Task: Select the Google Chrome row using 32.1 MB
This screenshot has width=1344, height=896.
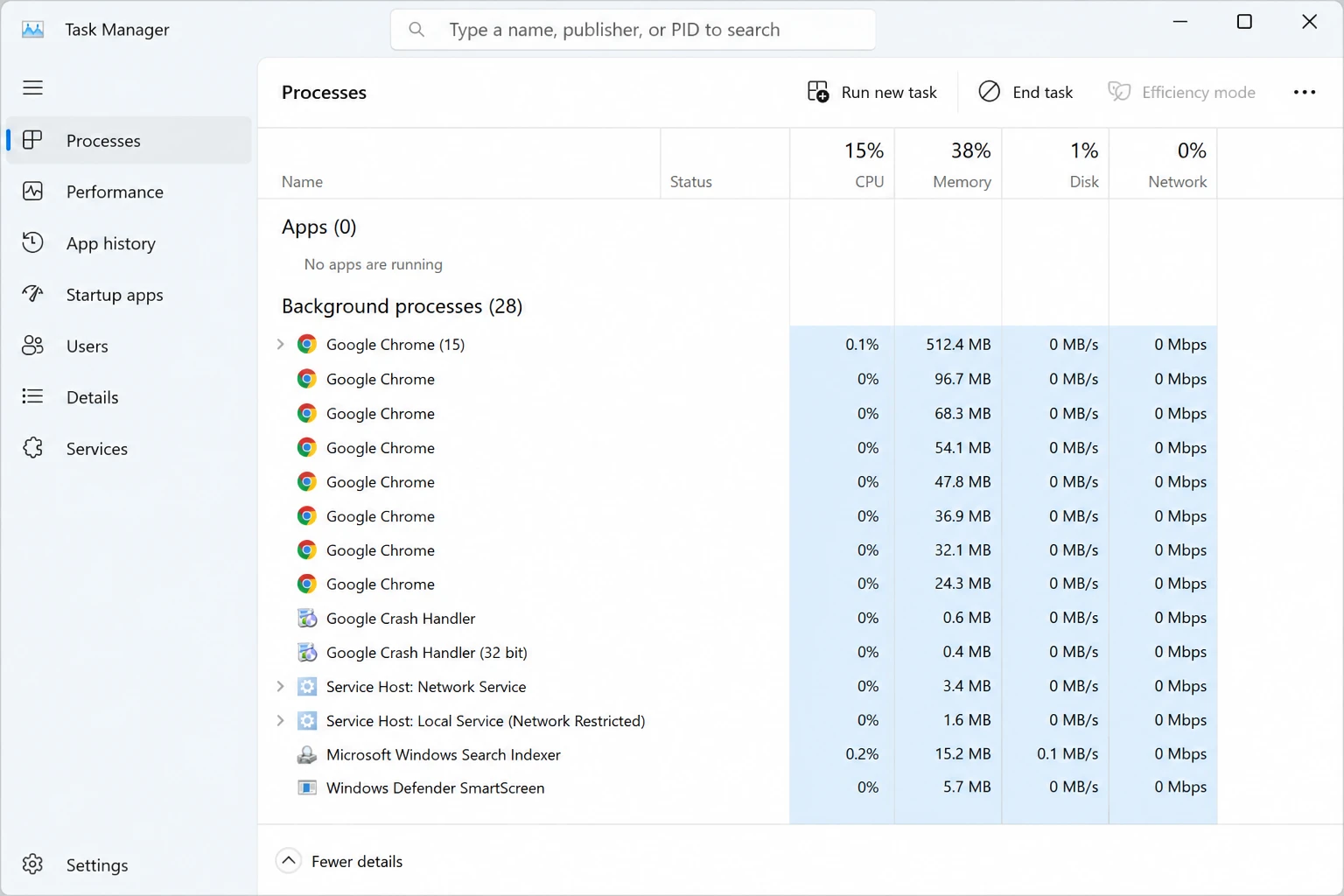Action: pos(738,549)
